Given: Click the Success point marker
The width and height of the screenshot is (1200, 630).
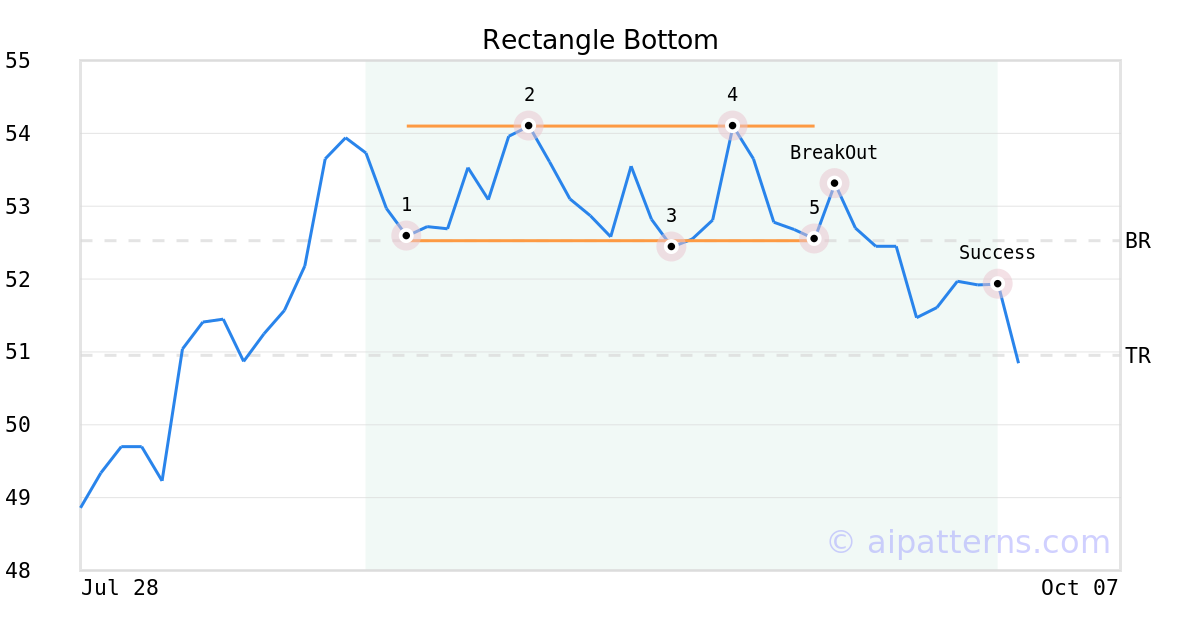Looking at the screenshot, I should (x=997, y=283).
